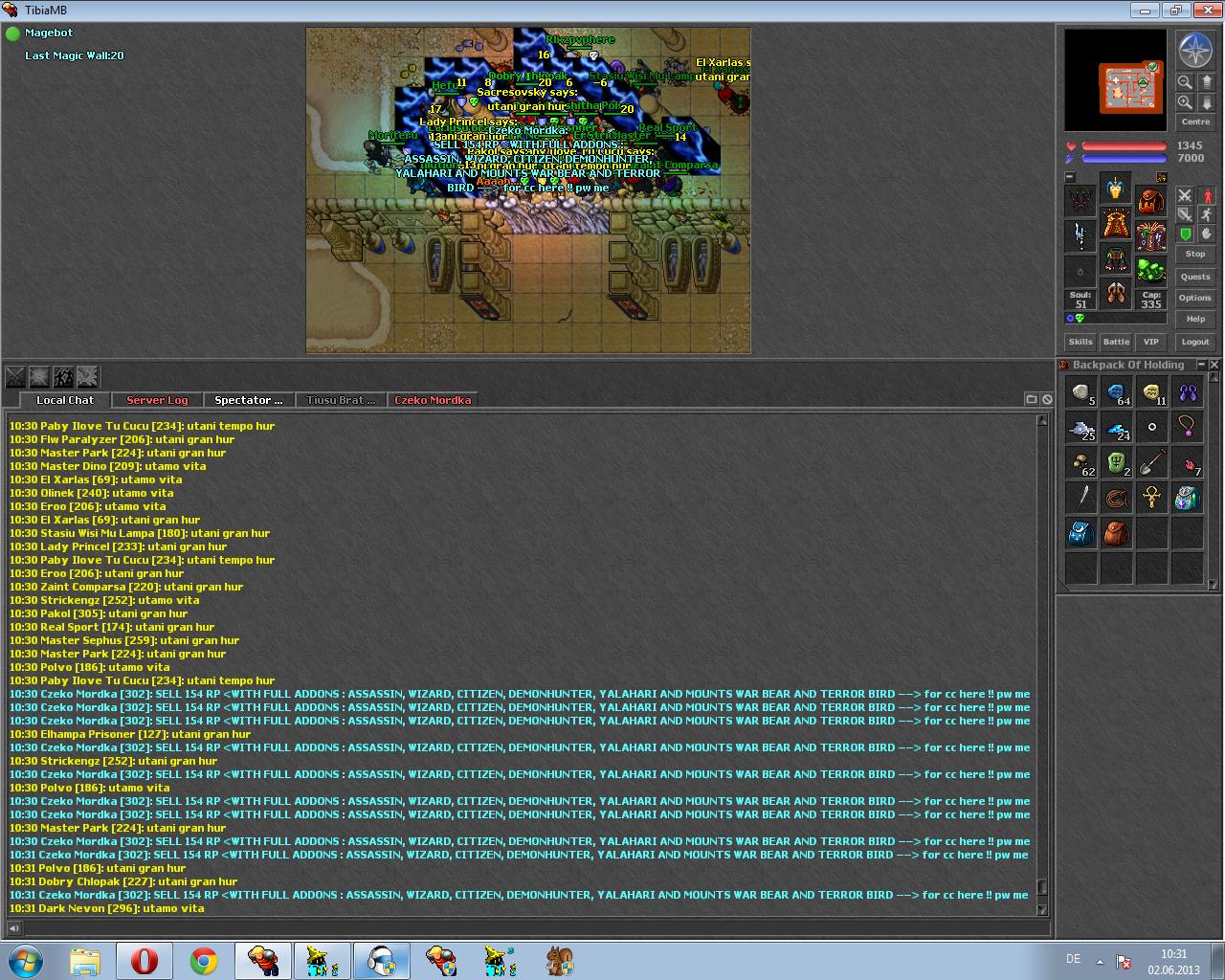Screen dimensions: 1225x980
Task: Click the amulet equipment slot
Action: [1080, 202]
